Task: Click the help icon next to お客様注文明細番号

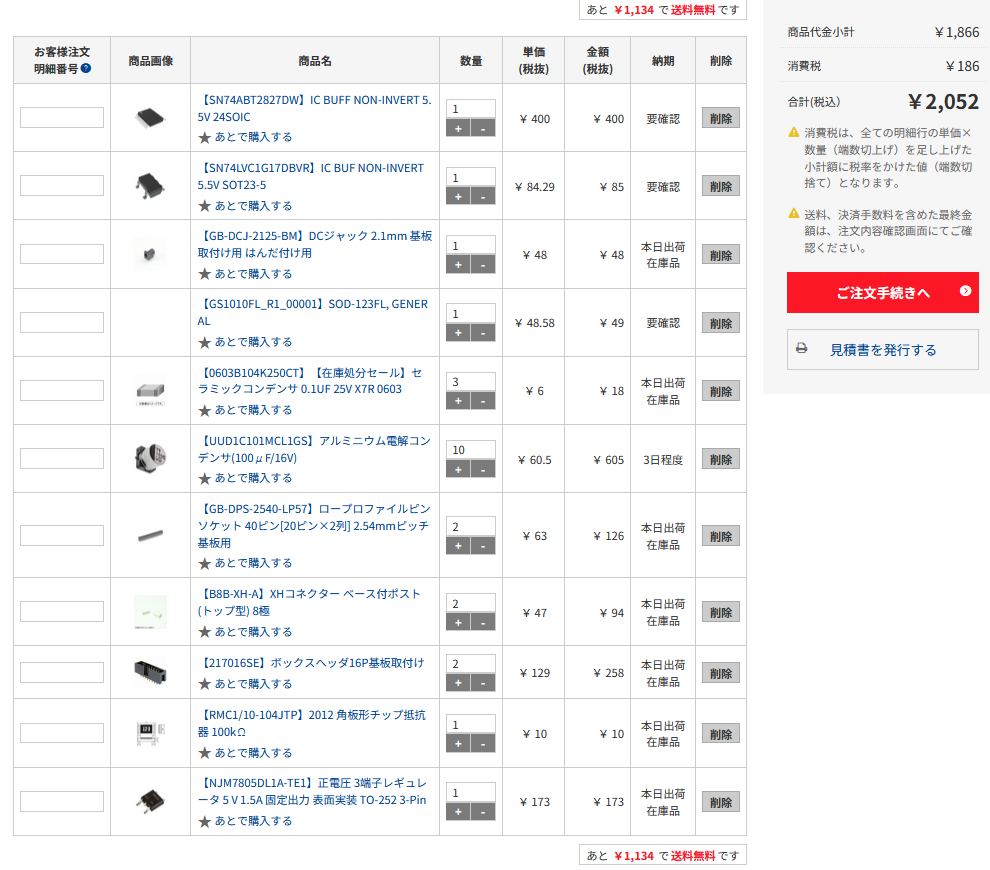Action: [x=86, y=68]
